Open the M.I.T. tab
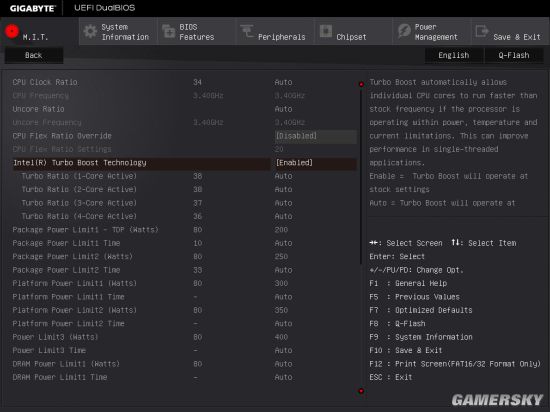550x412 pixels. tap(39, 32)
